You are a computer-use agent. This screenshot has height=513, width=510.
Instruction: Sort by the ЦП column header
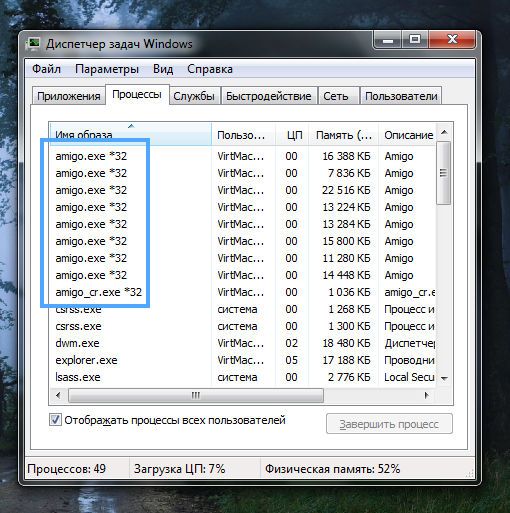292,135
